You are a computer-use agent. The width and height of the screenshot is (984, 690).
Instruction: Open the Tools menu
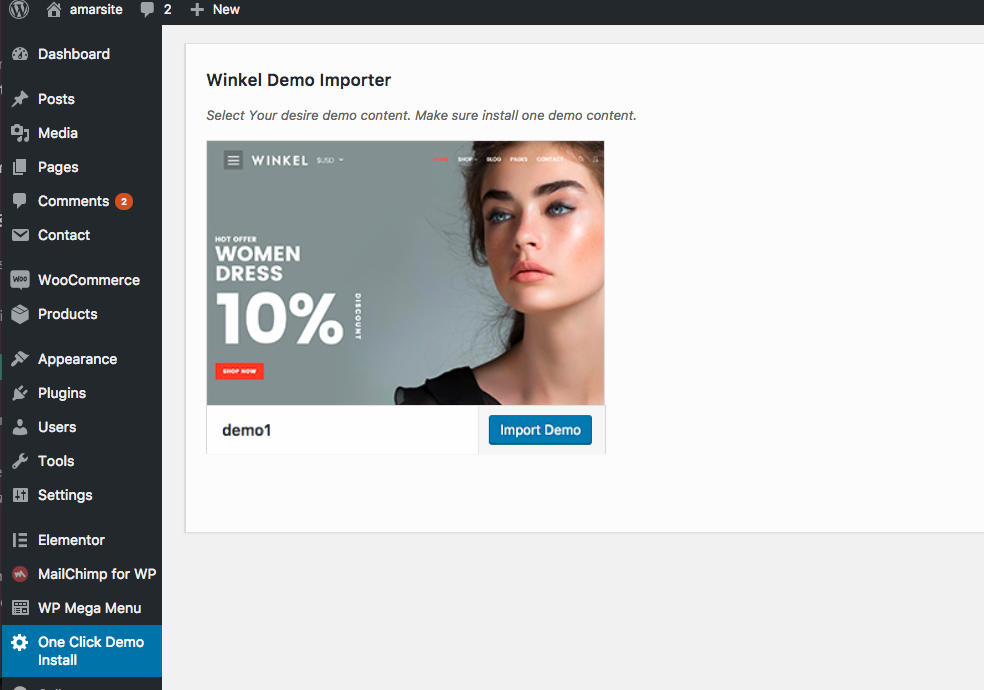[x=56, y=461]
